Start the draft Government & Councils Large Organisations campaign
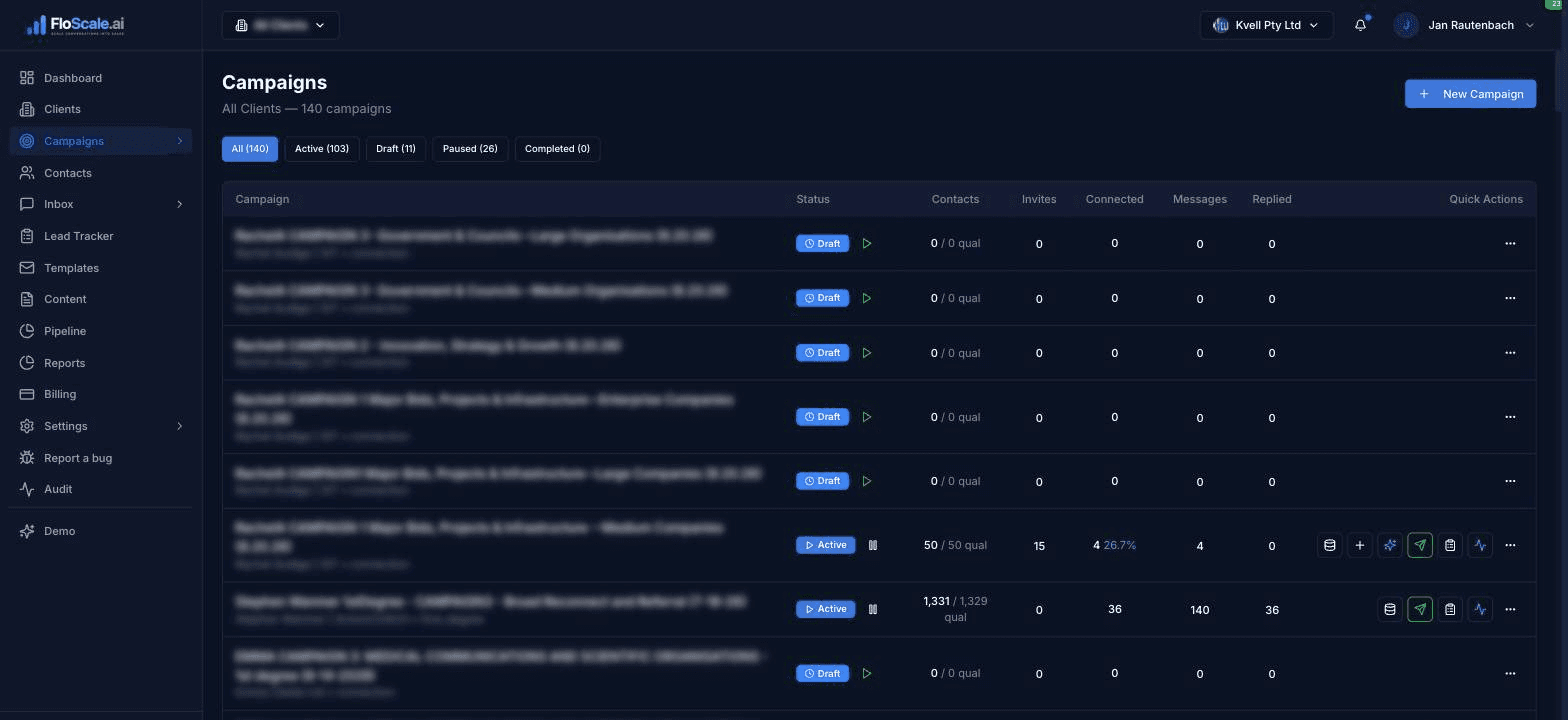The width and height of the screenshot is (1568, 720). pyautogui.click(x=867, y=243)
